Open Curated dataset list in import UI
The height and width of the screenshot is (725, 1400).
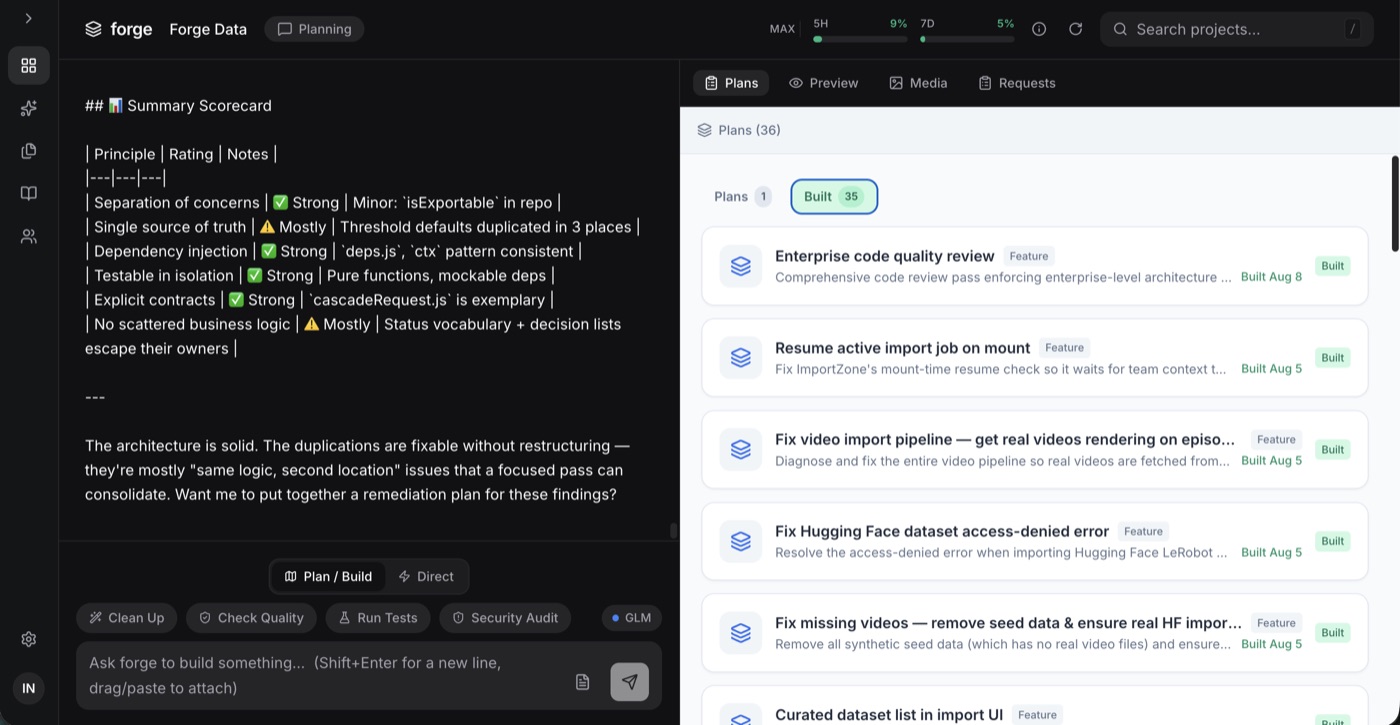(x=1035, y=706)
